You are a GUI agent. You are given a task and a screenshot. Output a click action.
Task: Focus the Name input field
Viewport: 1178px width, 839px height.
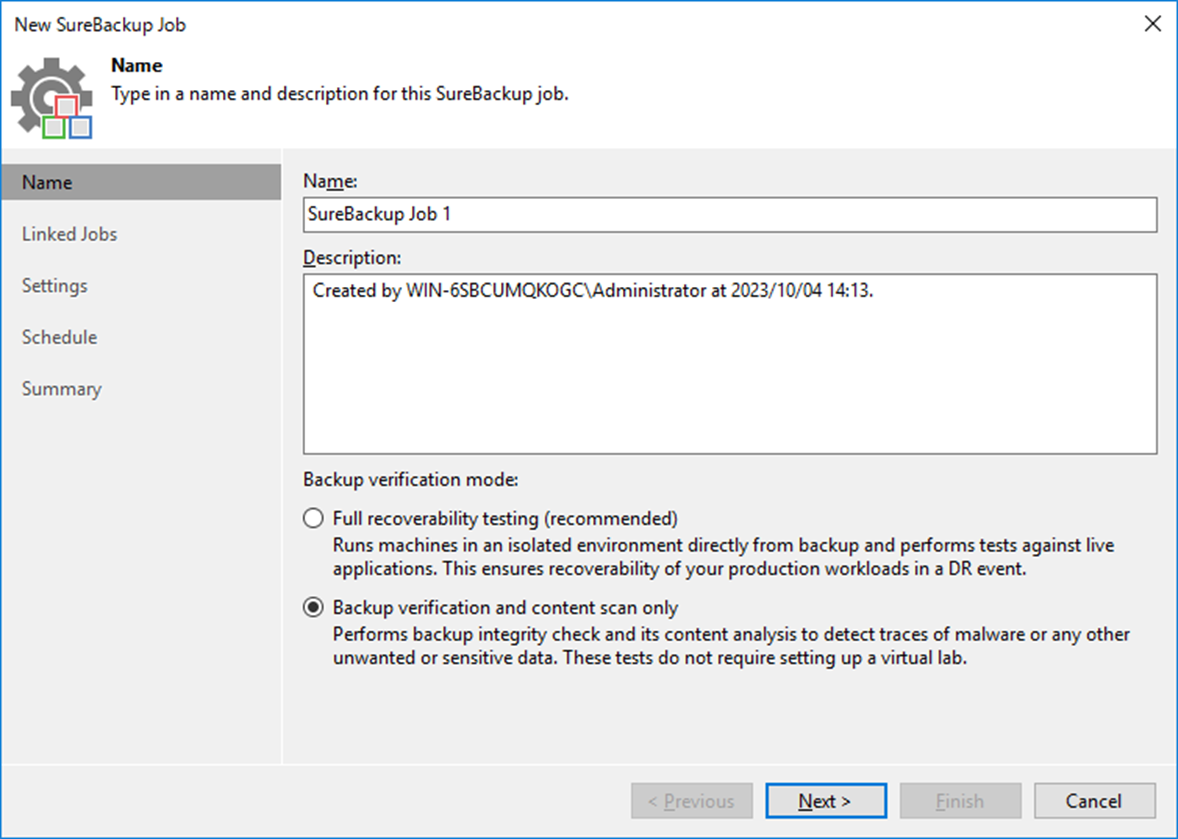(x=729, y=215)
